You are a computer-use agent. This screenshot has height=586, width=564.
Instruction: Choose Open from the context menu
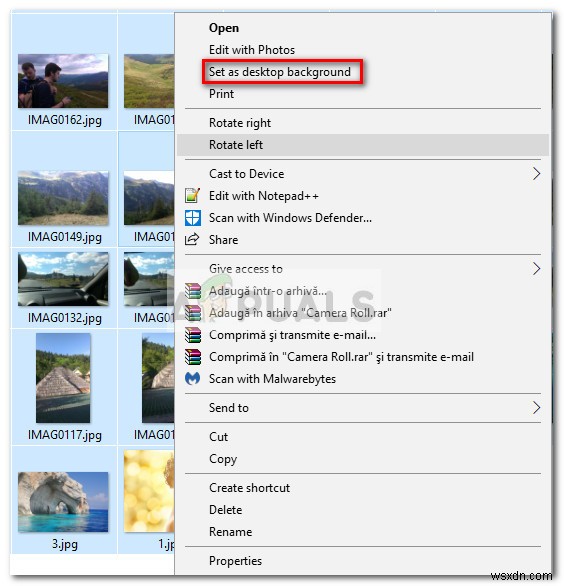(224, 28)
